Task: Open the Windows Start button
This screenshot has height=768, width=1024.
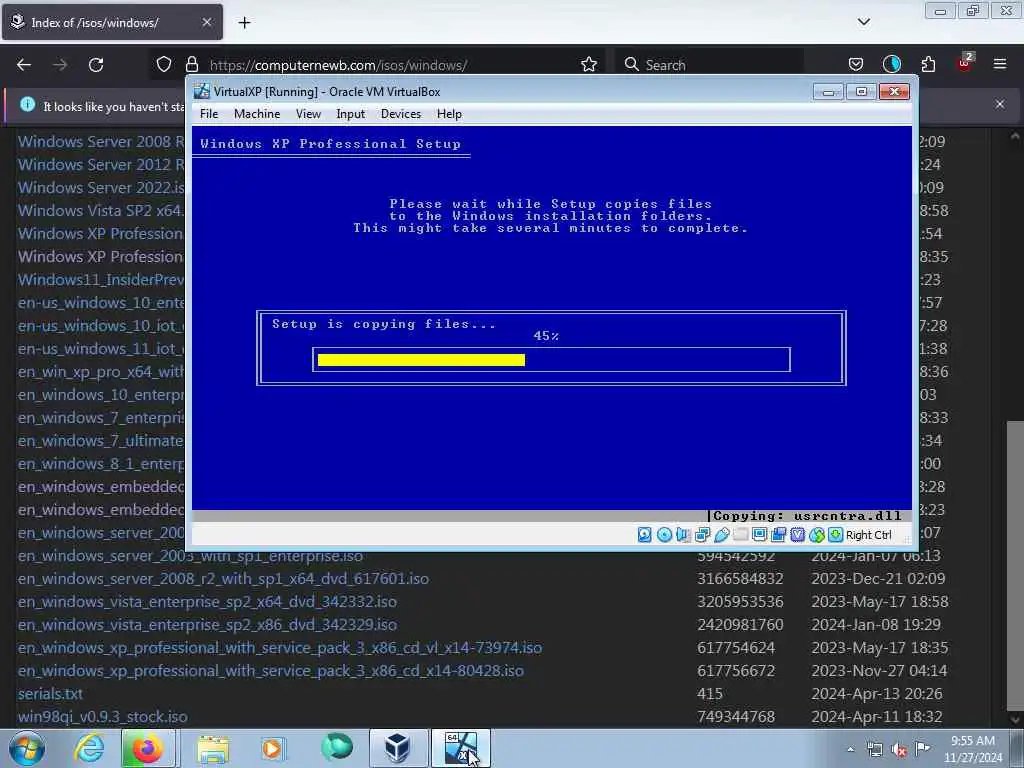Action: click(27, 748)
